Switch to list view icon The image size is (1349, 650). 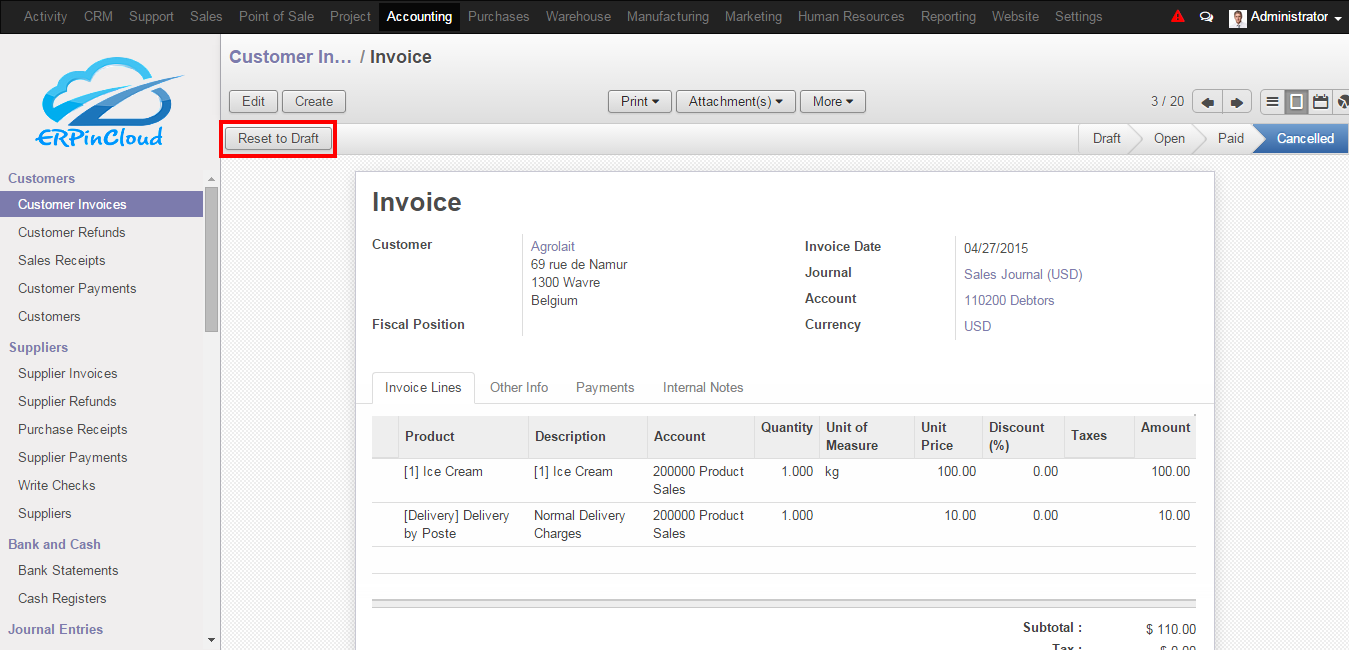pos(1272,102)
